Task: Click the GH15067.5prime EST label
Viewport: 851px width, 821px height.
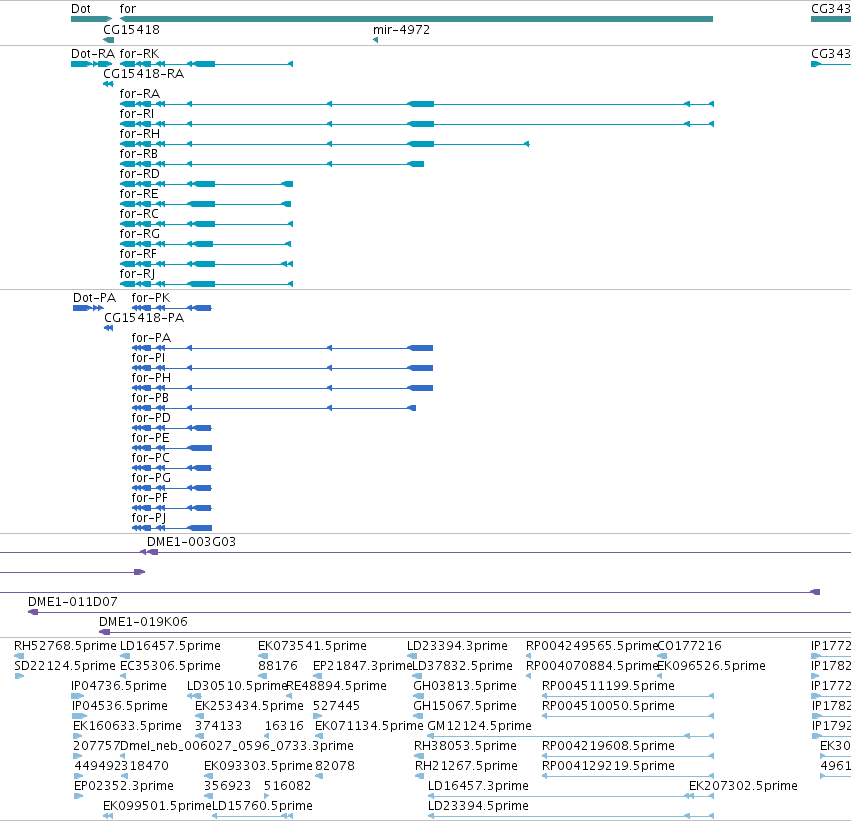Action: 465,706
